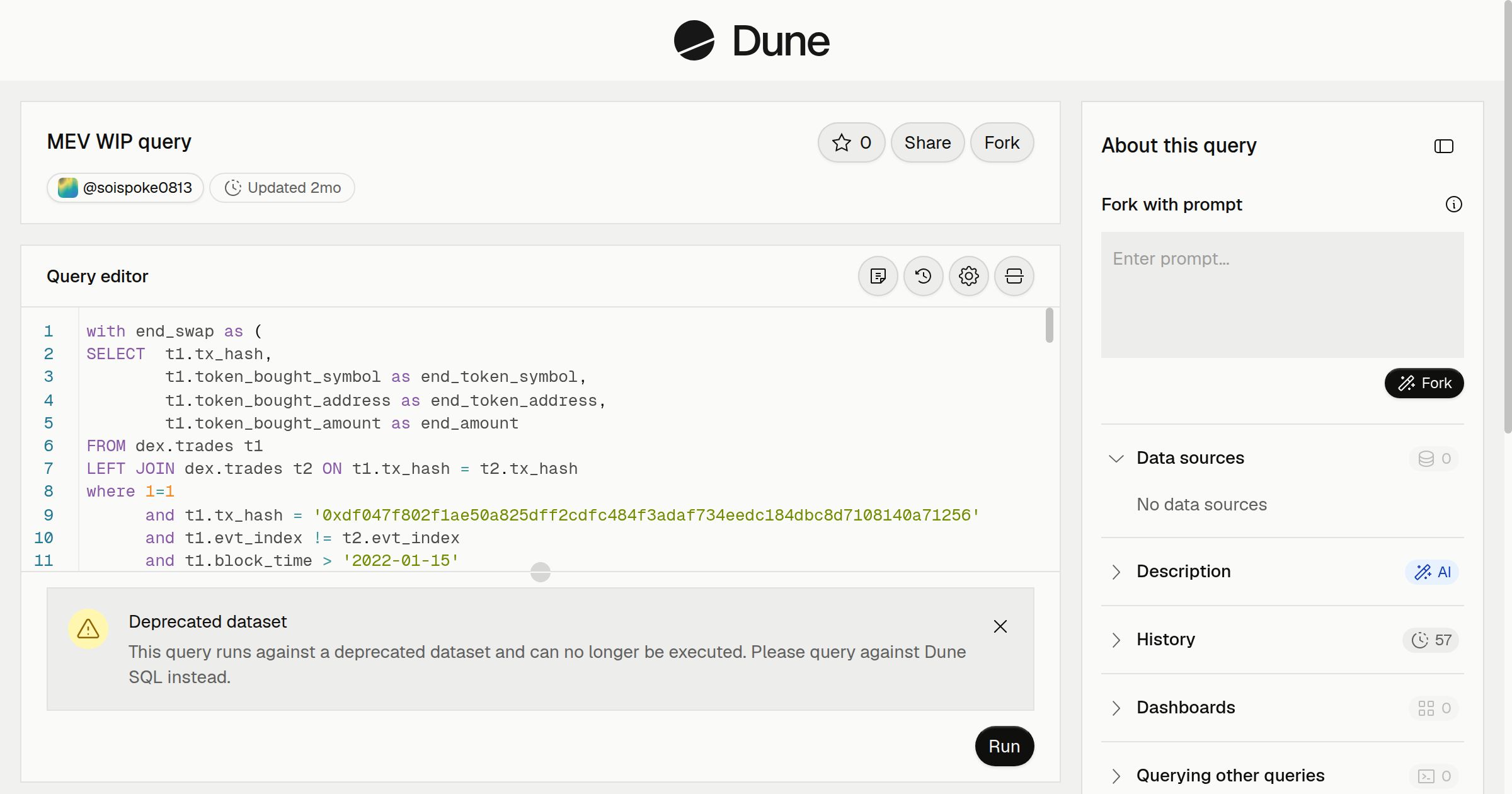
Task: Click Querying other queries count badge
Action: point(1434,776)
